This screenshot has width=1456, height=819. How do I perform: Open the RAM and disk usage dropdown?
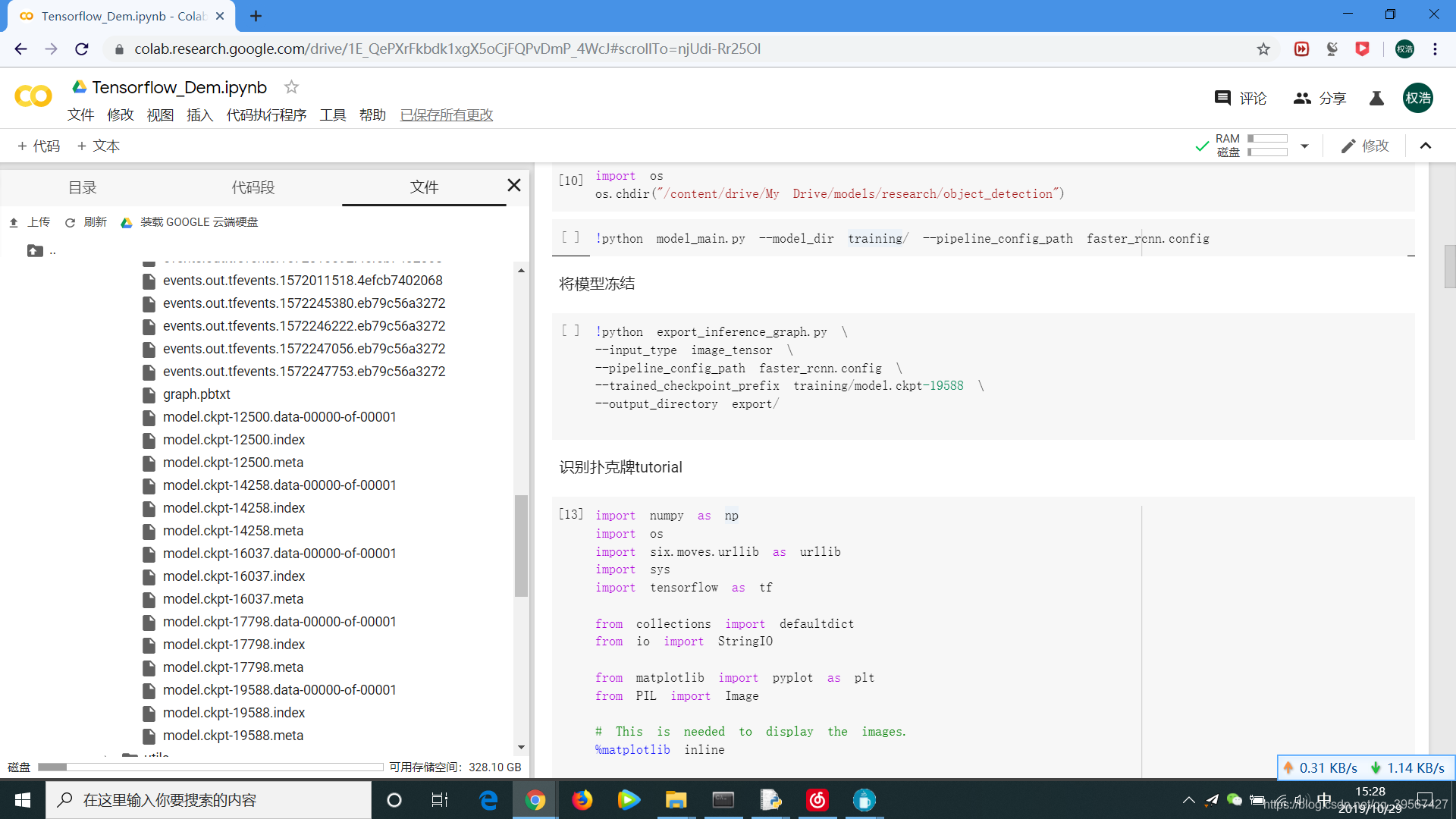1304,146
